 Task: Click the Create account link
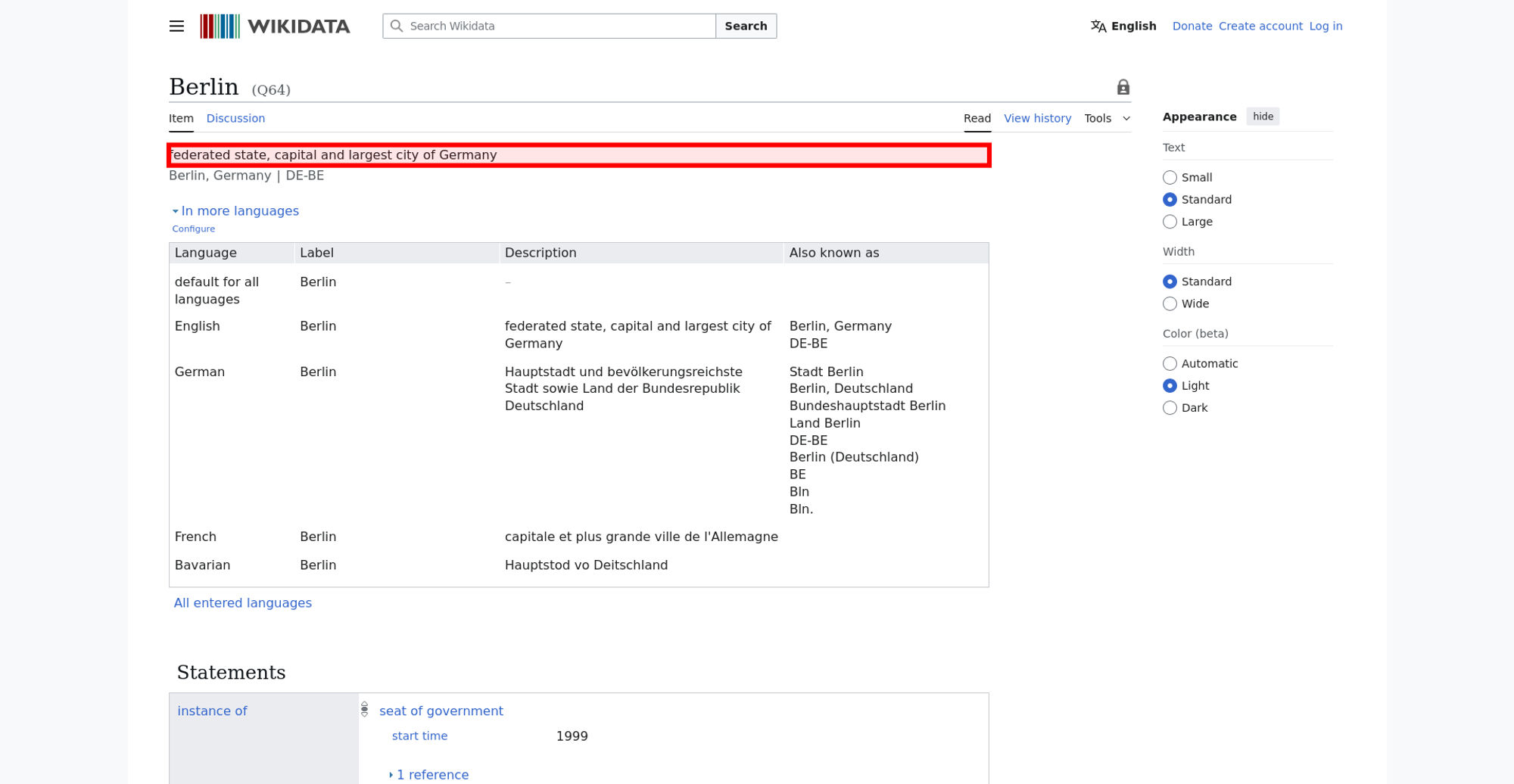pyautogui.click(x=1260, y=26)
